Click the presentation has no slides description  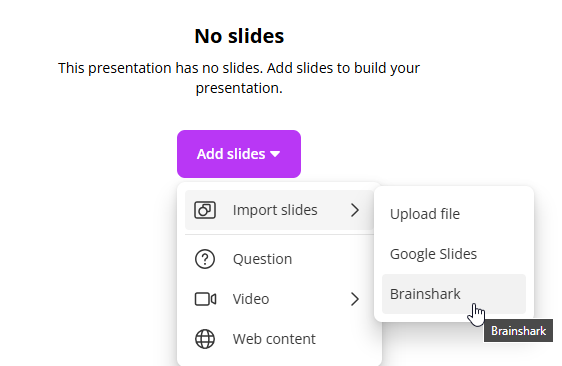[x=239, y=78]
